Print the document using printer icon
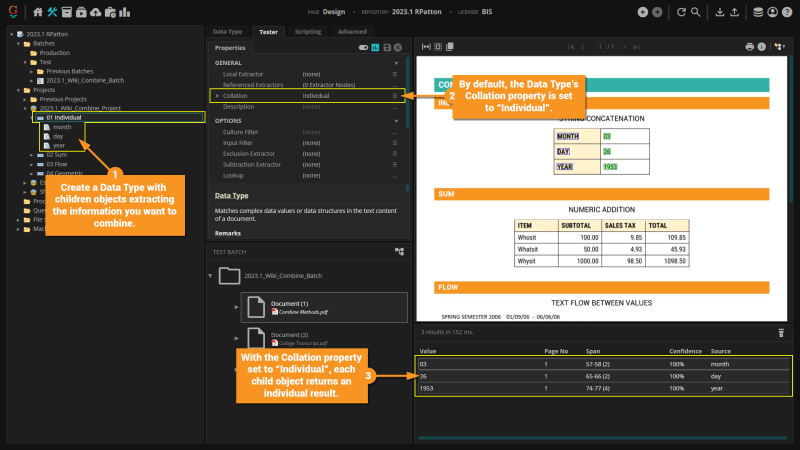The width and height of the screenshot is (800, 450). (749, 47)
